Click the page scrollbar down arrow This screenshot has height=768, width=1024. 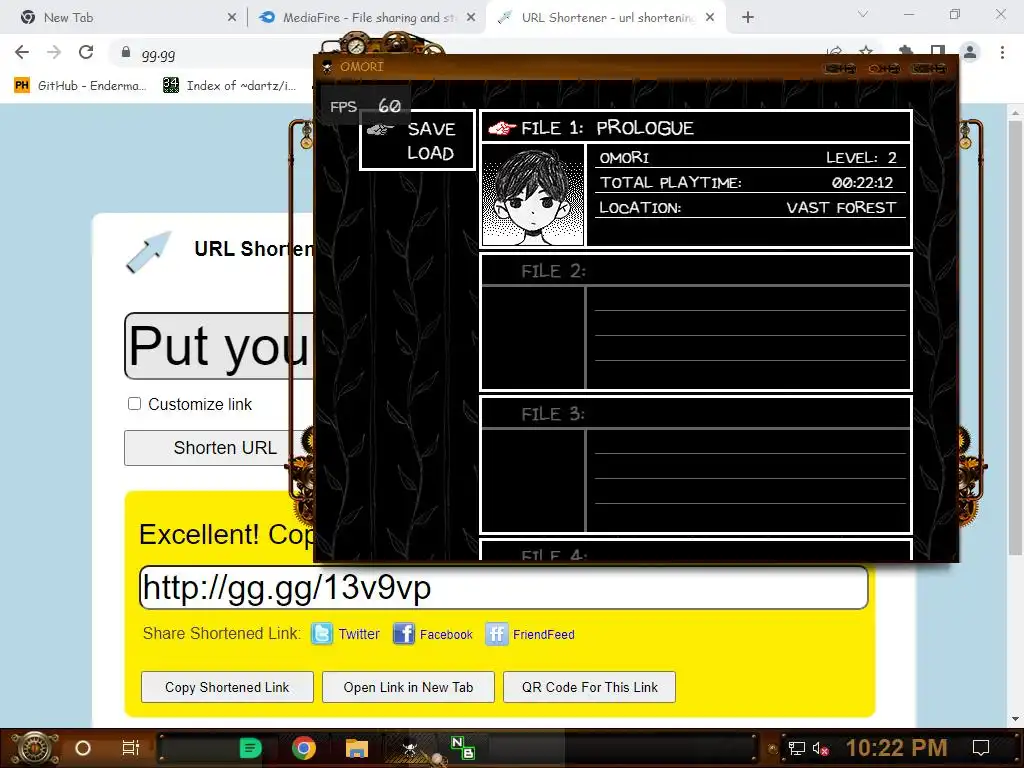coord(1015,720)
